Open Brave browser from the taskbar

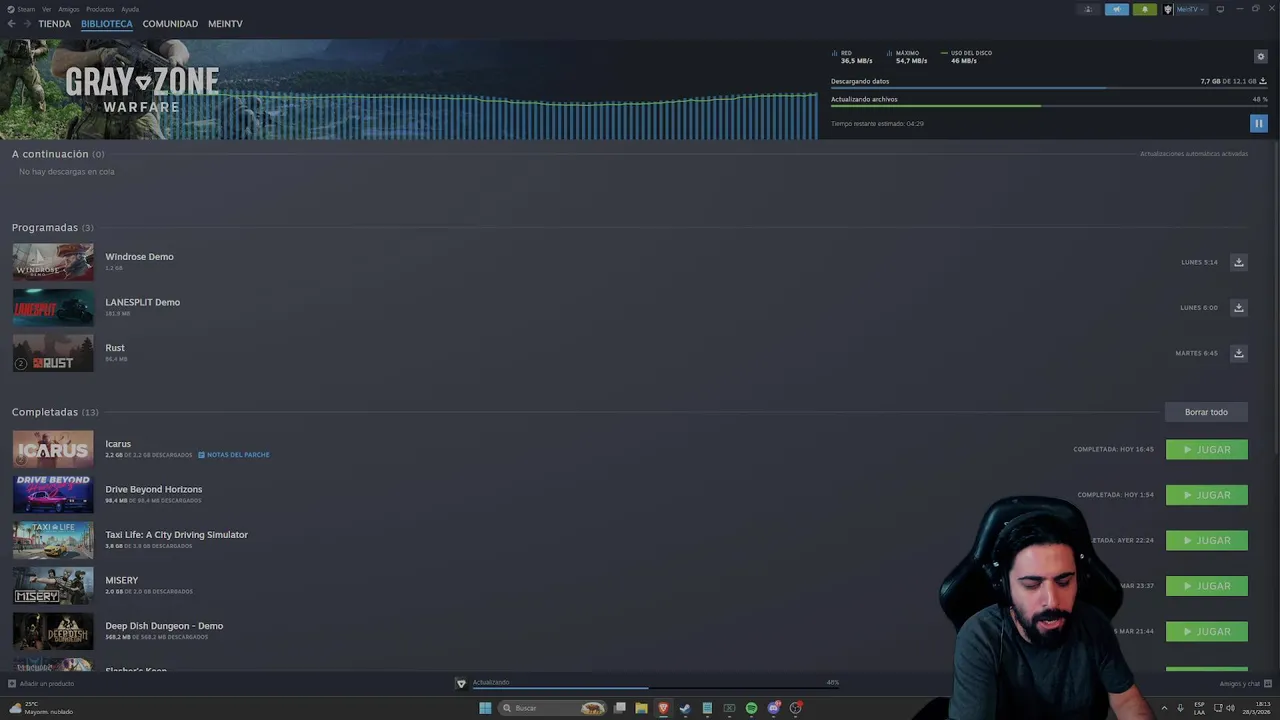tap(663, 708)
